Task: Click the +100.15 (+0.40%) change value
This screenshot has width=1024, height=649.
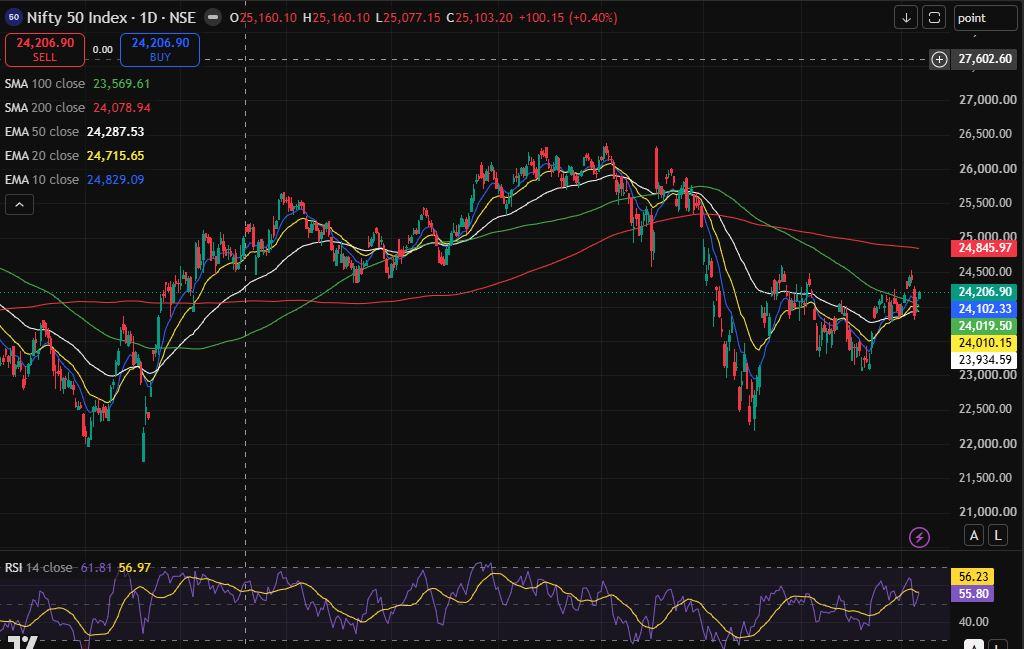Action: pos(568,18)
